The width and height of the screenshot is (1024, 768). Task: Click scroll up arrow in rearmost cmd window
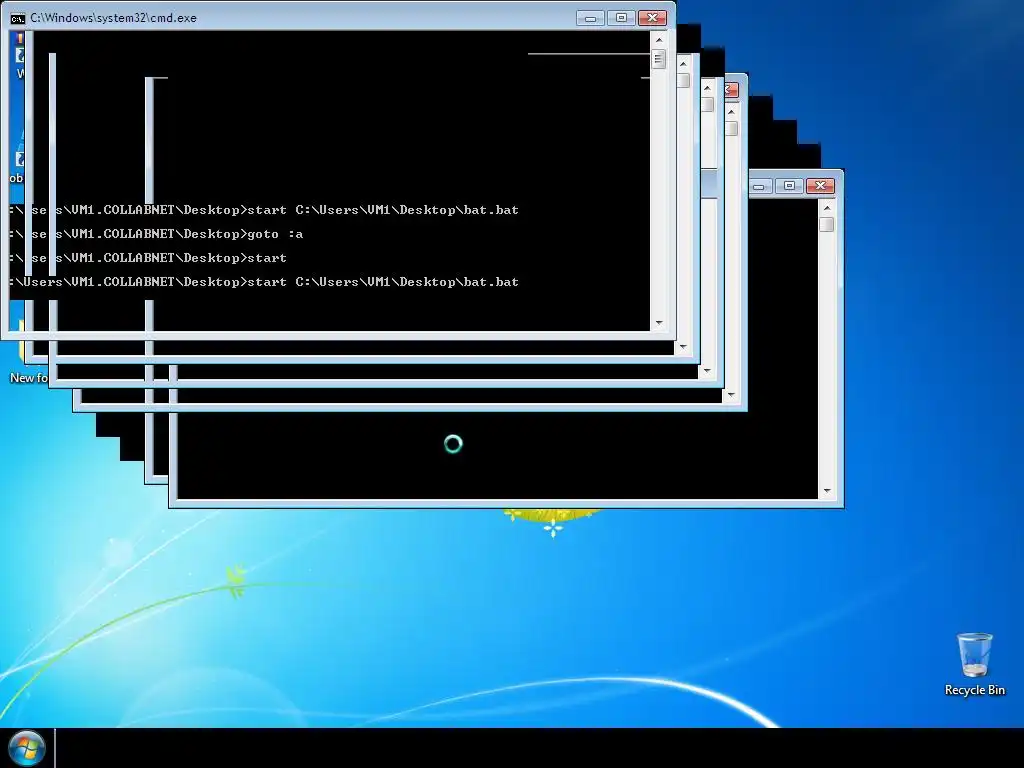(x=827, y=208)
